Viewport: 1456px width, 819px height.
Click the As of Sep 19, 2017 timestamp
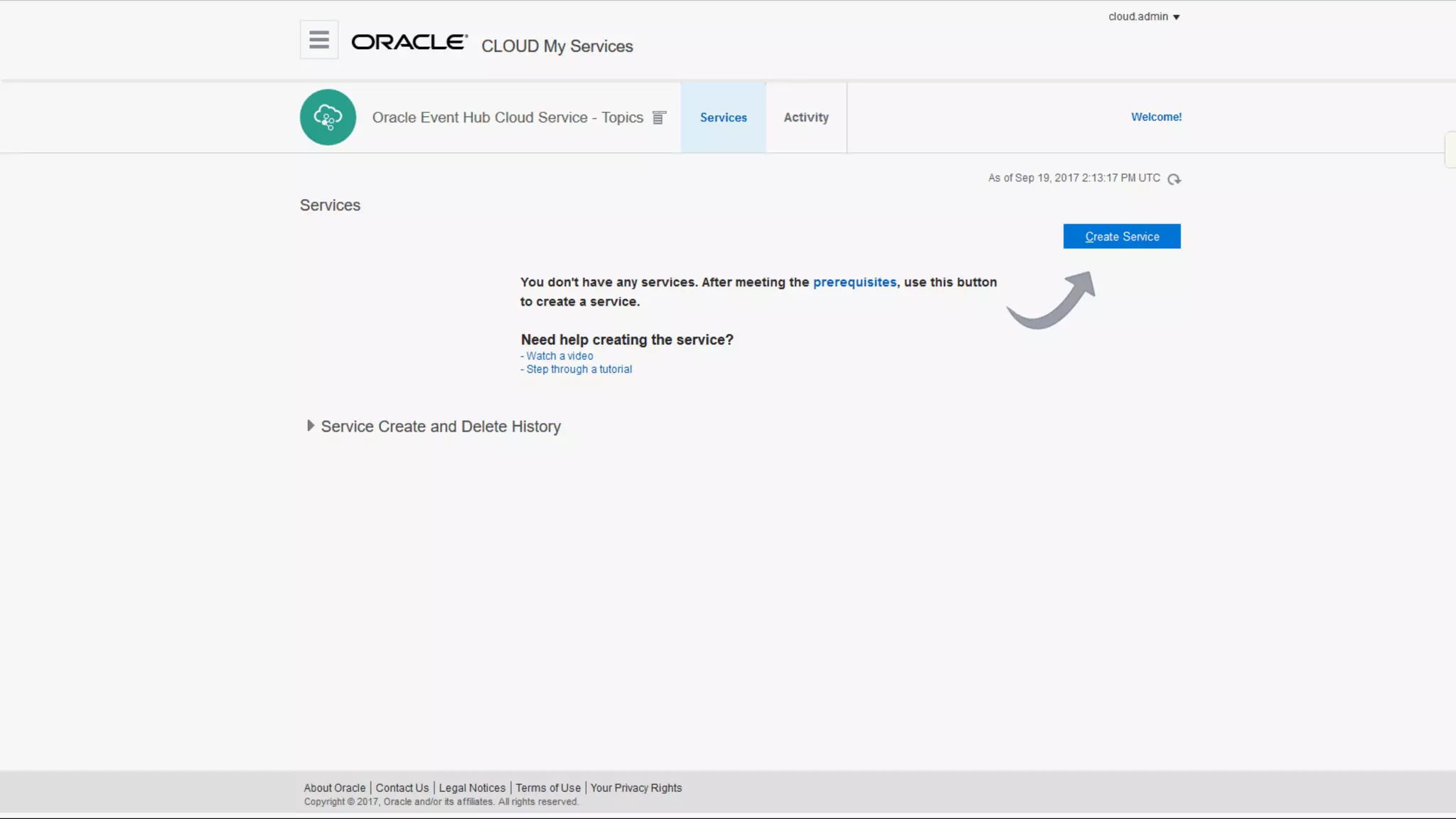click(1074, 178)
